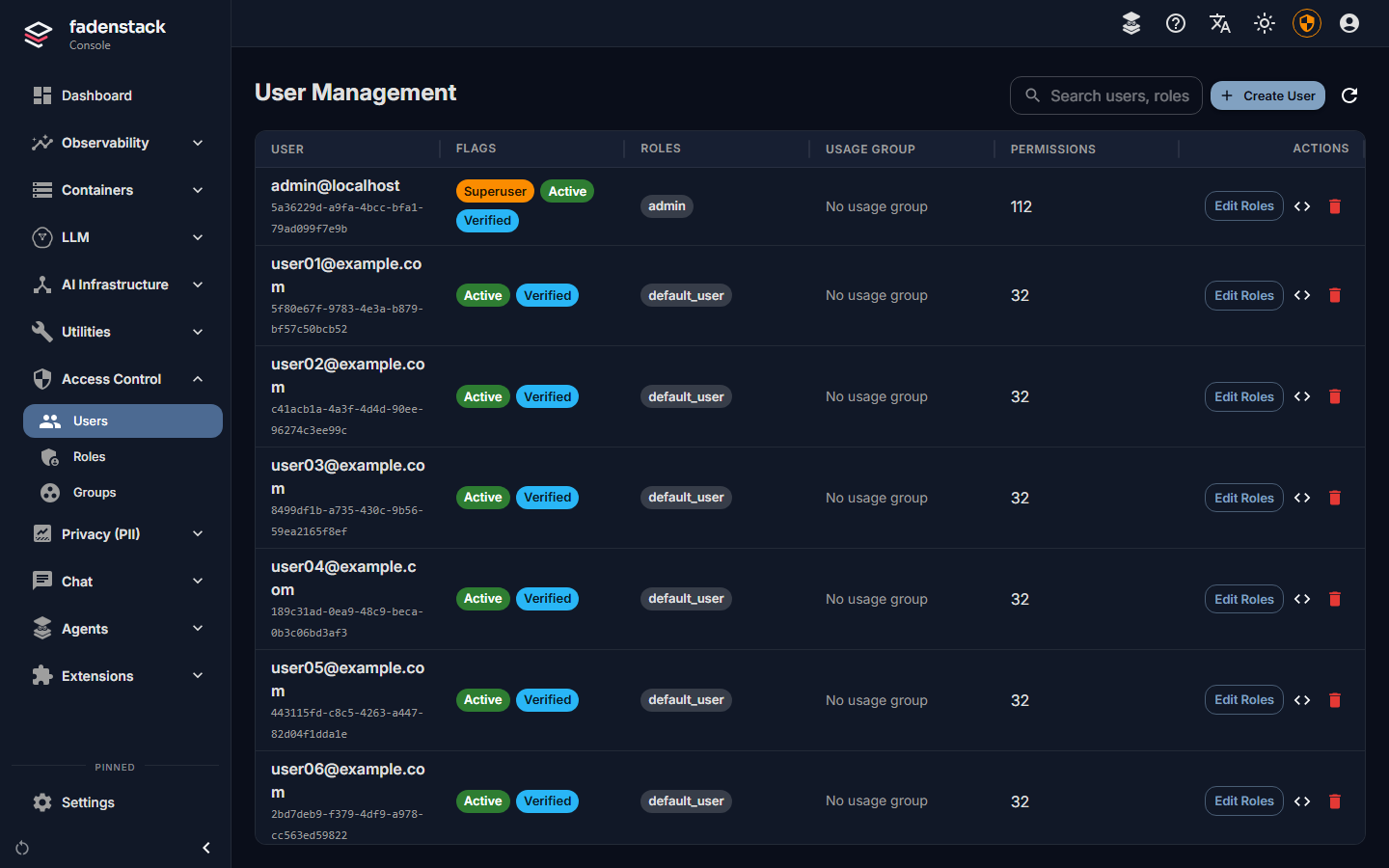The width and height of the screenshot is (1389, 868).
Task: Open the user account profile icon
Action: point(1349,23)
